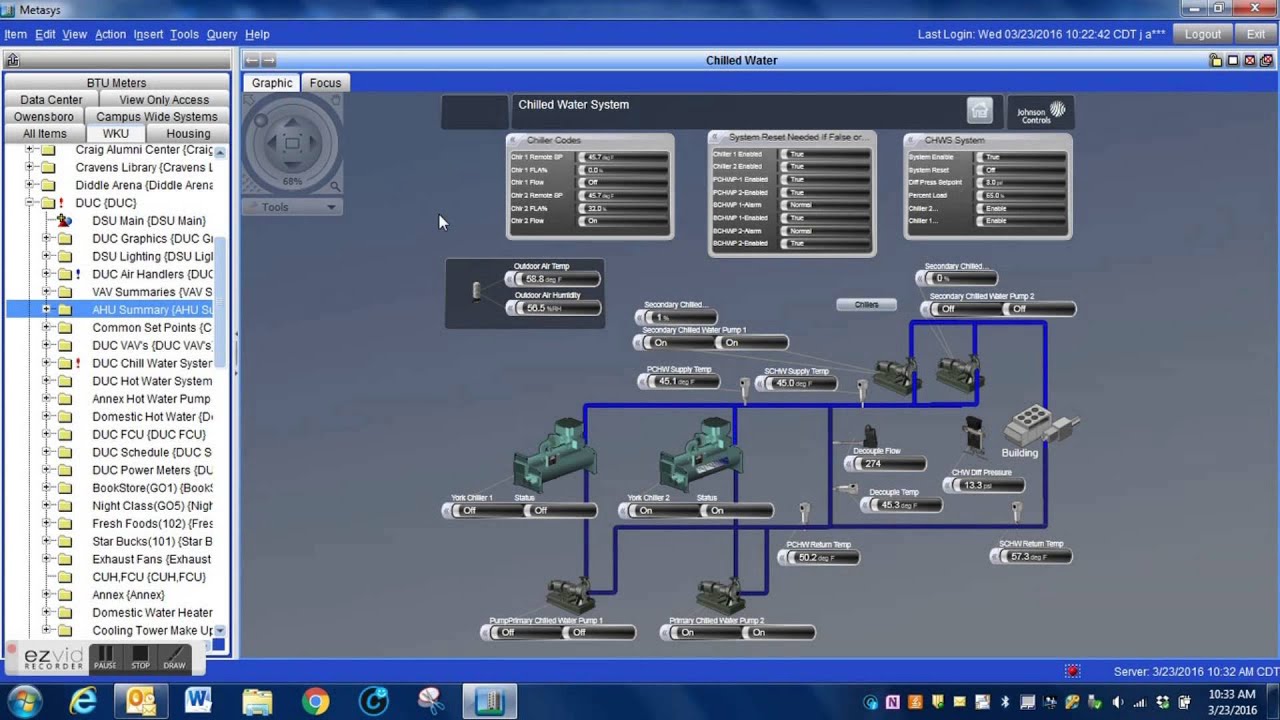Click the back arrow in Chilled Water panel
This screenshot has height=720, width=1280.
pos(252,60)
